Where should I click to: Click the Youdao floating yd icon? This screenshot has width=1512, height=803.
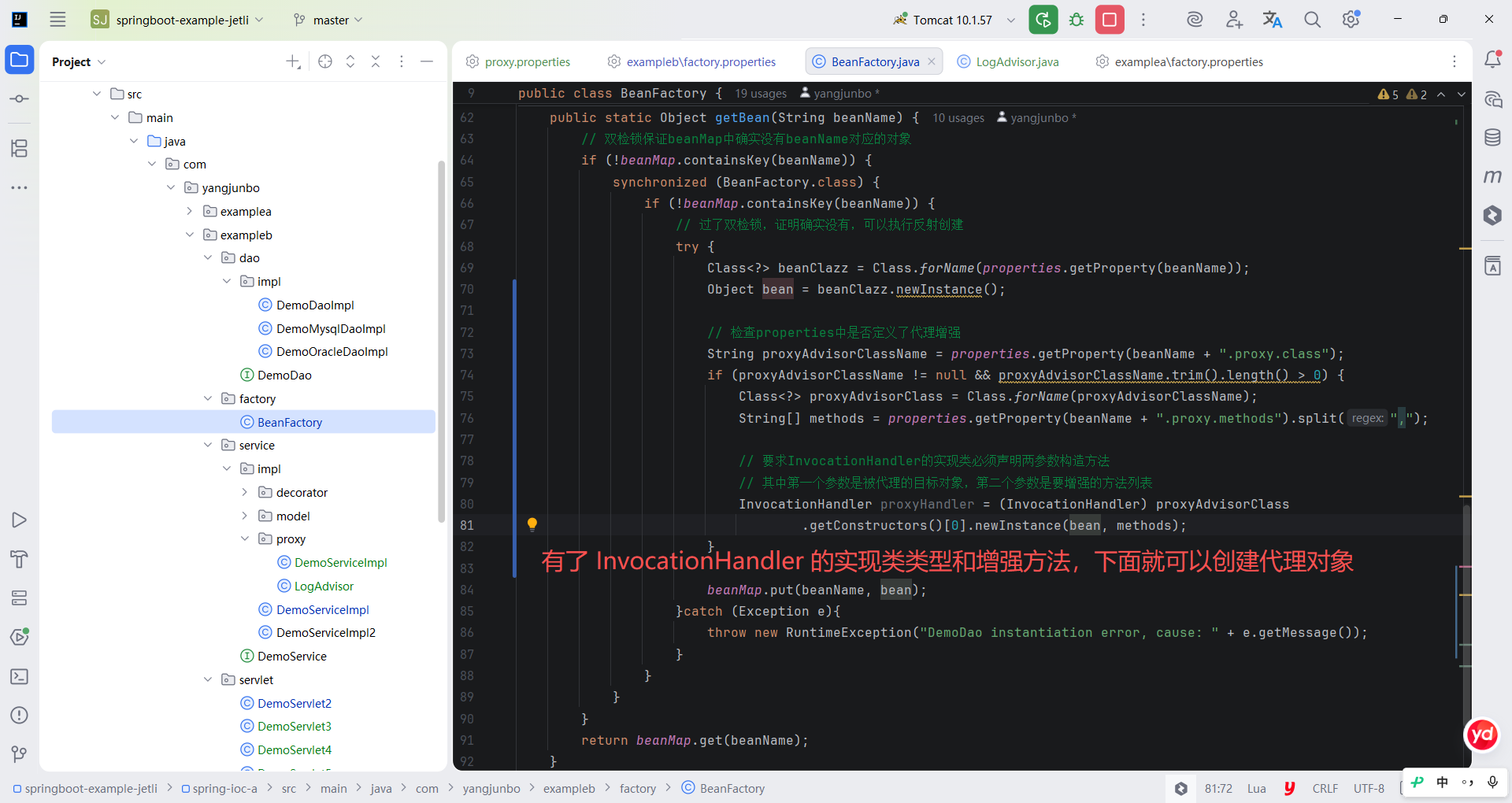1482,735
